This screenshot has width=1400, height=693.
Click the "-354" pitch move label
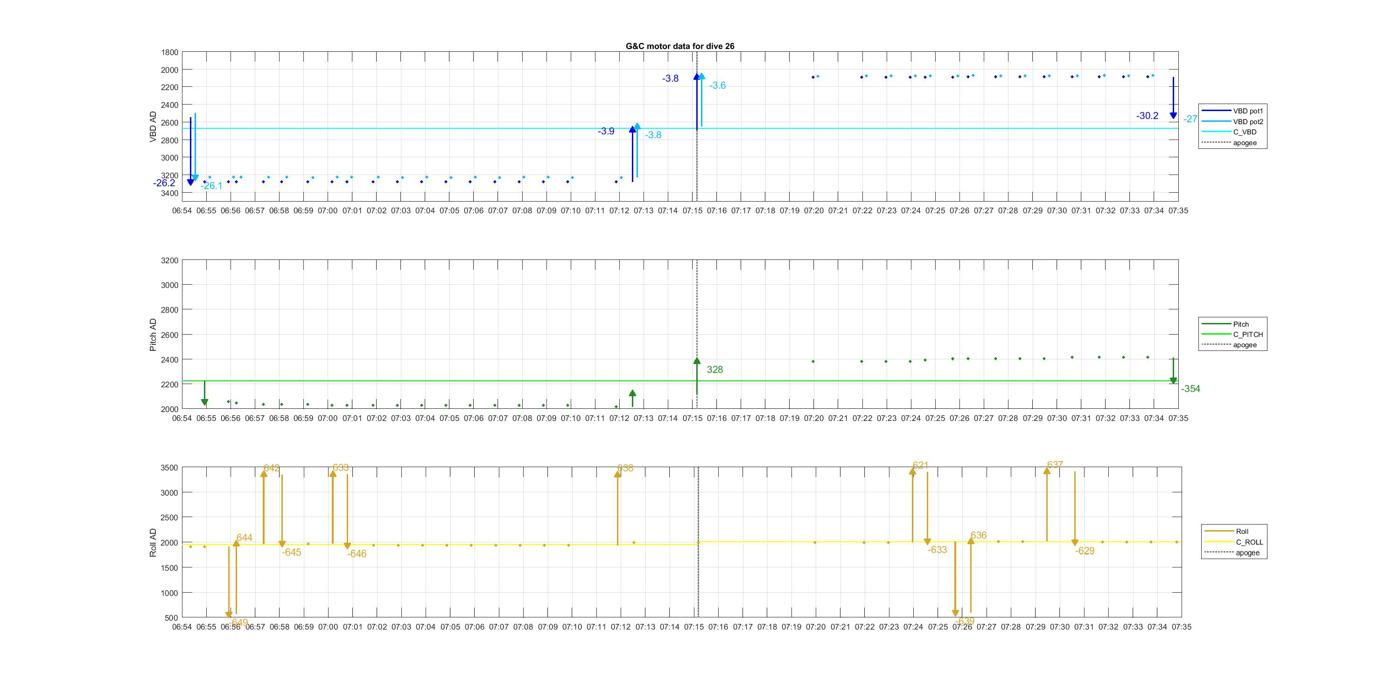pos(1190,388)
